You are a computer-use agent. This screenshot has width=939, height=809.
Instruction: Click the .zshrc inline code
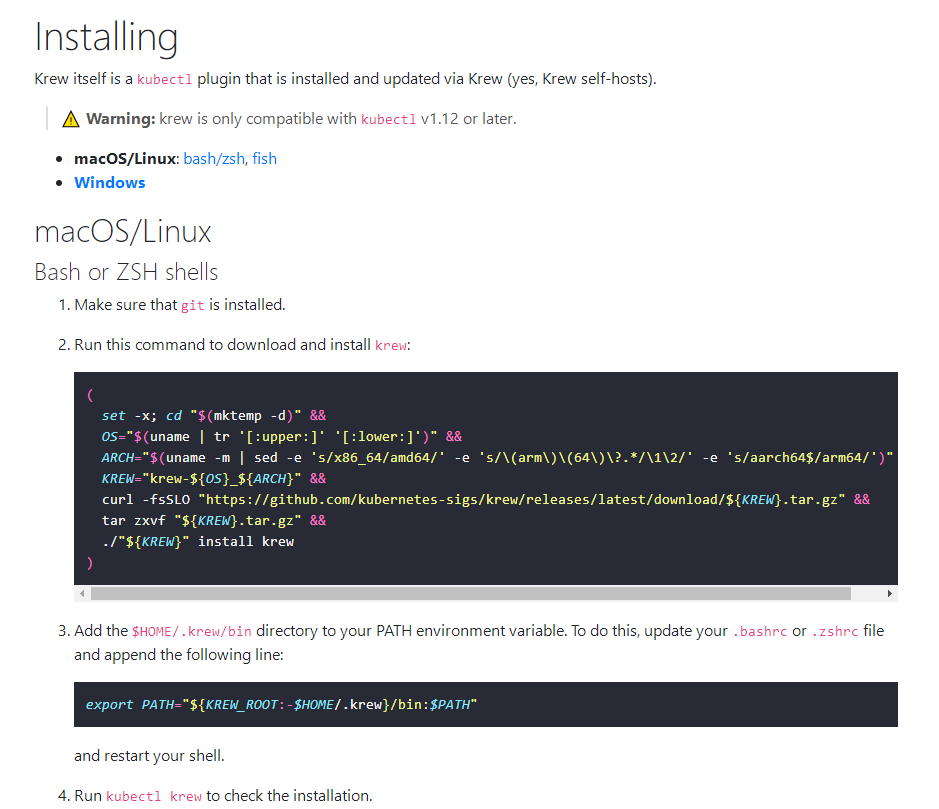point(835,631)
